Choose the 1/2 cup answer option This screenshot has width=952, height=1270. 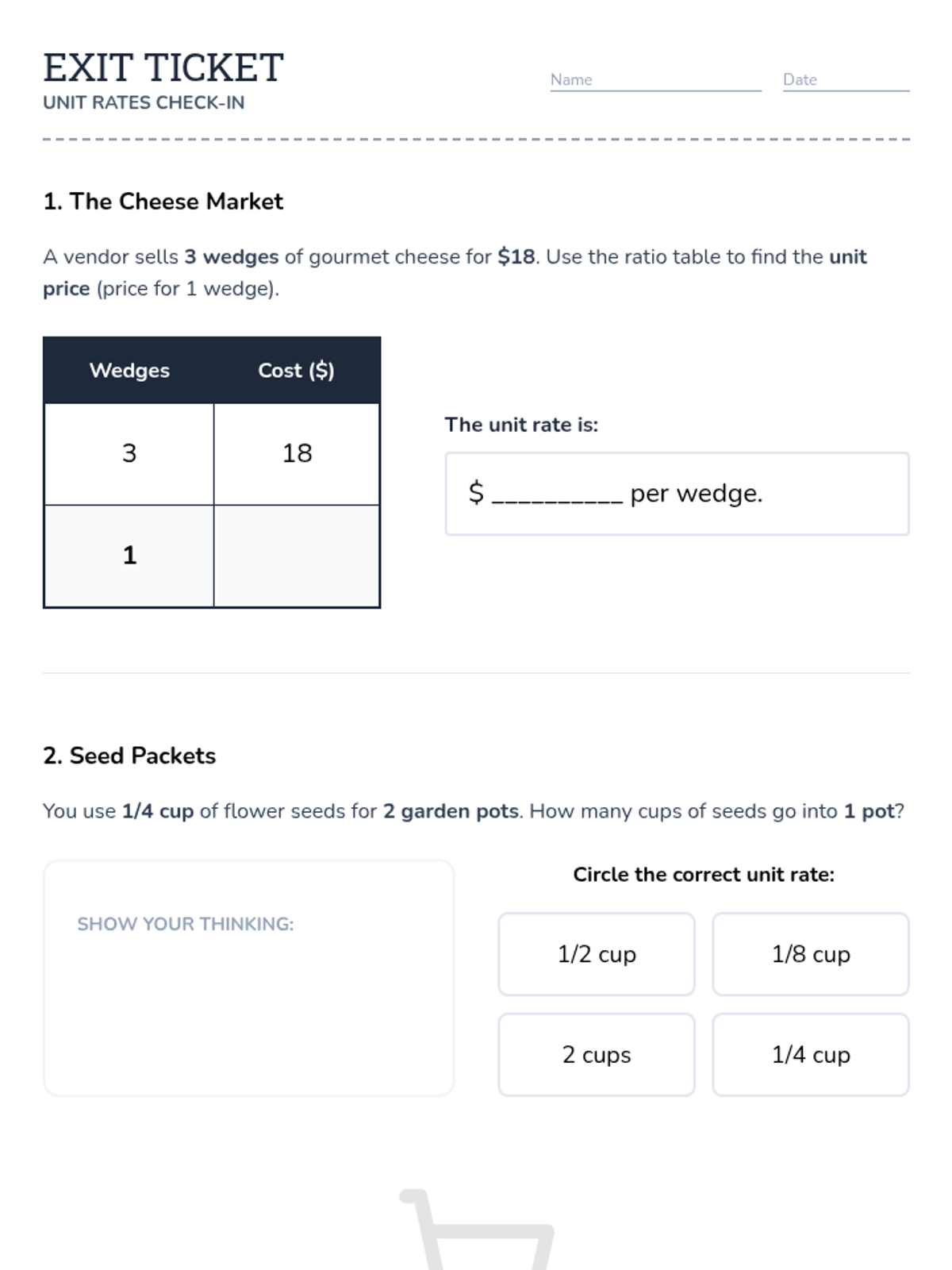point(597,954)
